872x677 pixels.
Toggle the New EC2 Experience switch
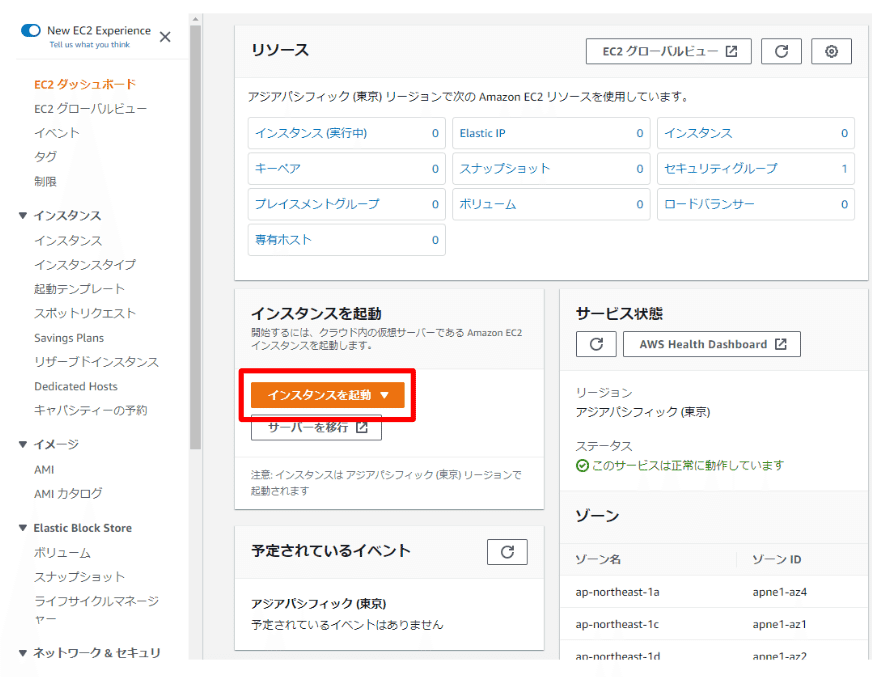pyautogui.click(x=31, y=30)
